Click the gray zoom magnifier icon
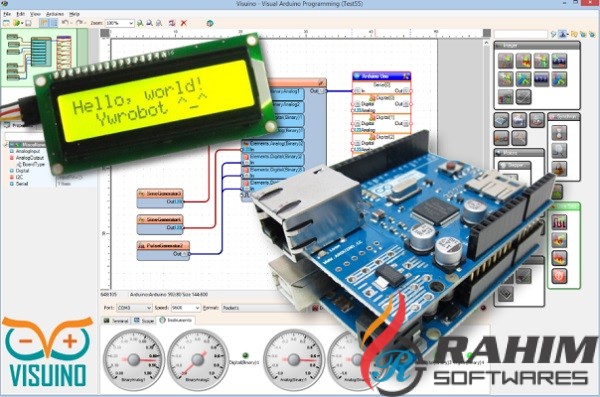 click(x=159, y=23)
